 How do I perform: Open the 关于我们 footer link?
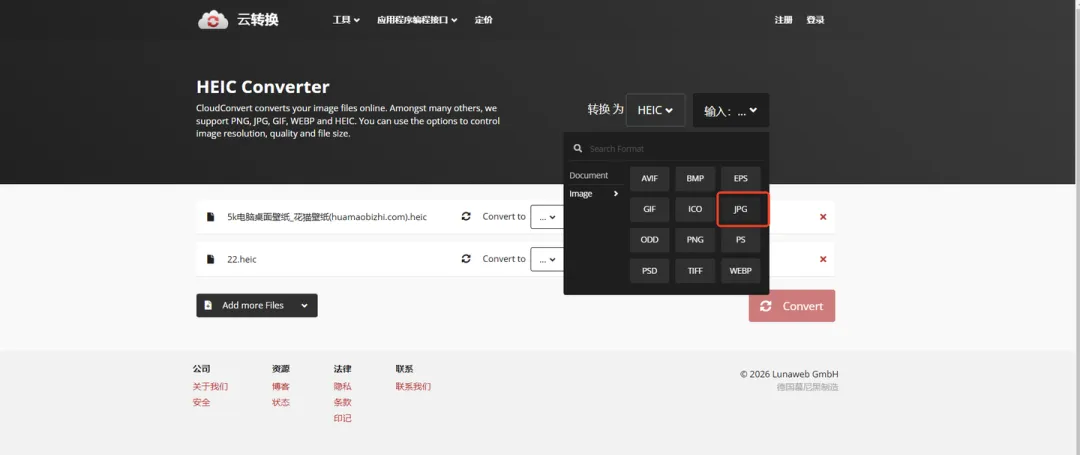tap(210, 386)
